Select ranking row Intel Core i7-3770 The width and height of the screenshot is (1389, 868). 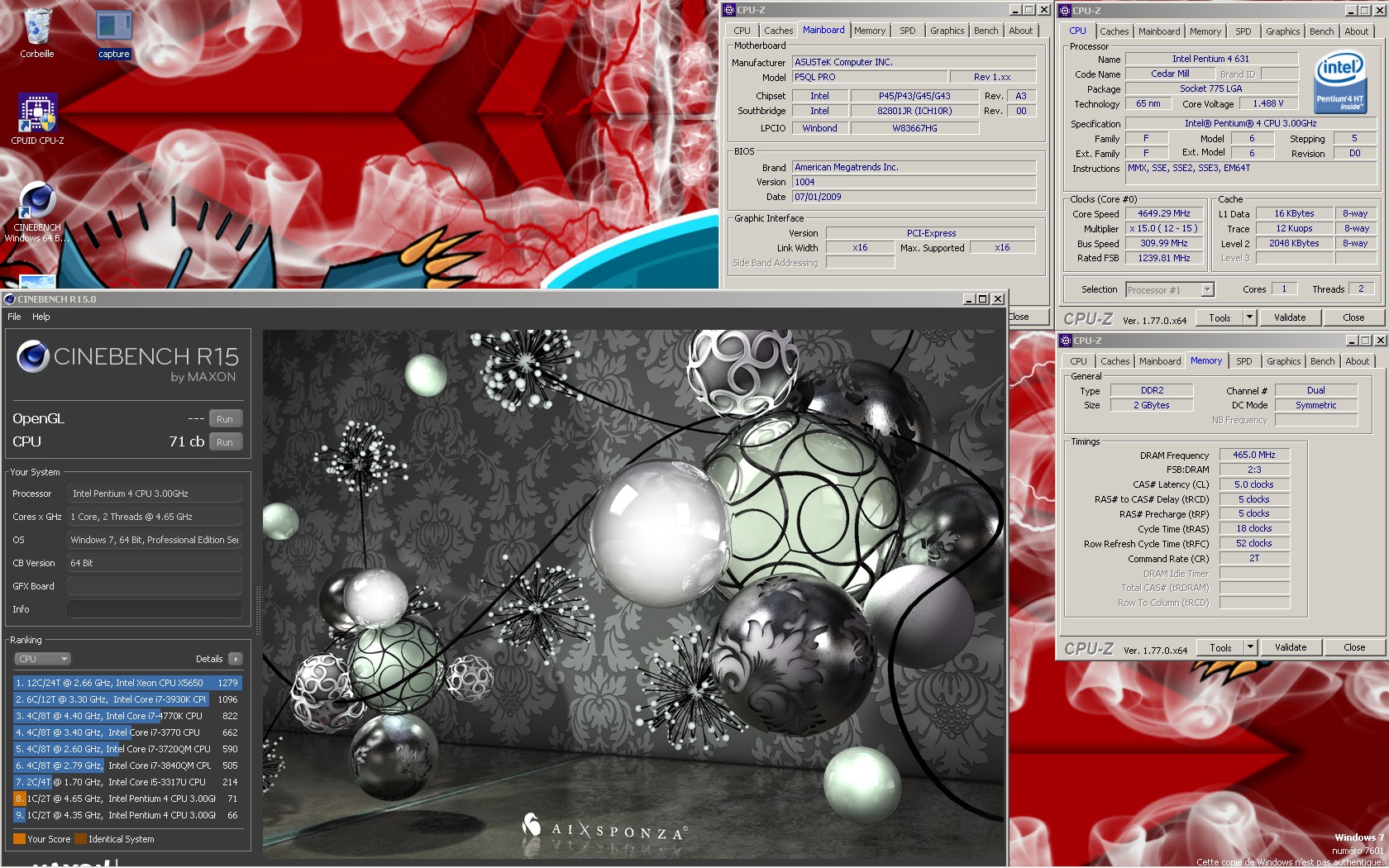[127, 732]
